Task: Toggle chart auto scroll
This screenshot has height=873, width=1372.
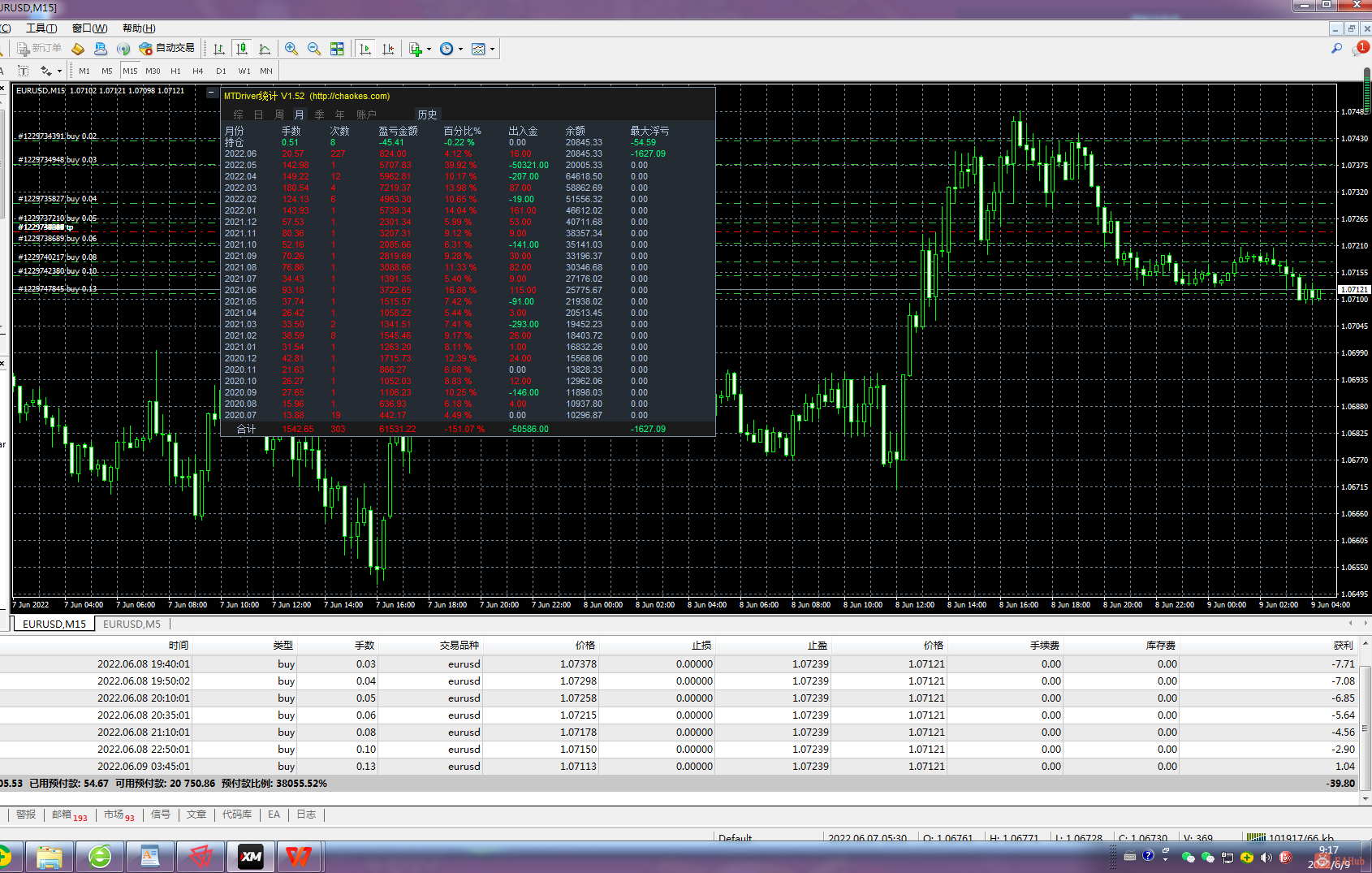Action: tap(365, 49)
